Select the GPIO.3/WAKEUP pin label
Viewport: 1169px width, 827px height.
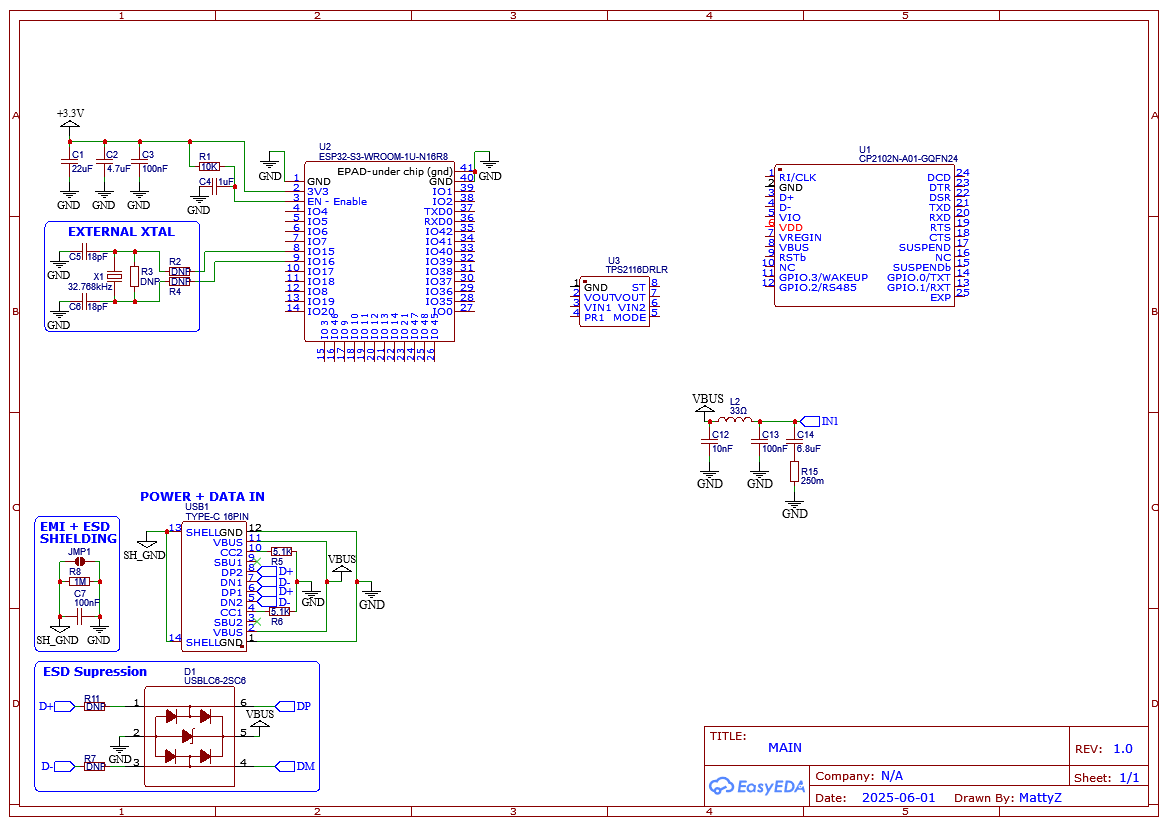823,277
